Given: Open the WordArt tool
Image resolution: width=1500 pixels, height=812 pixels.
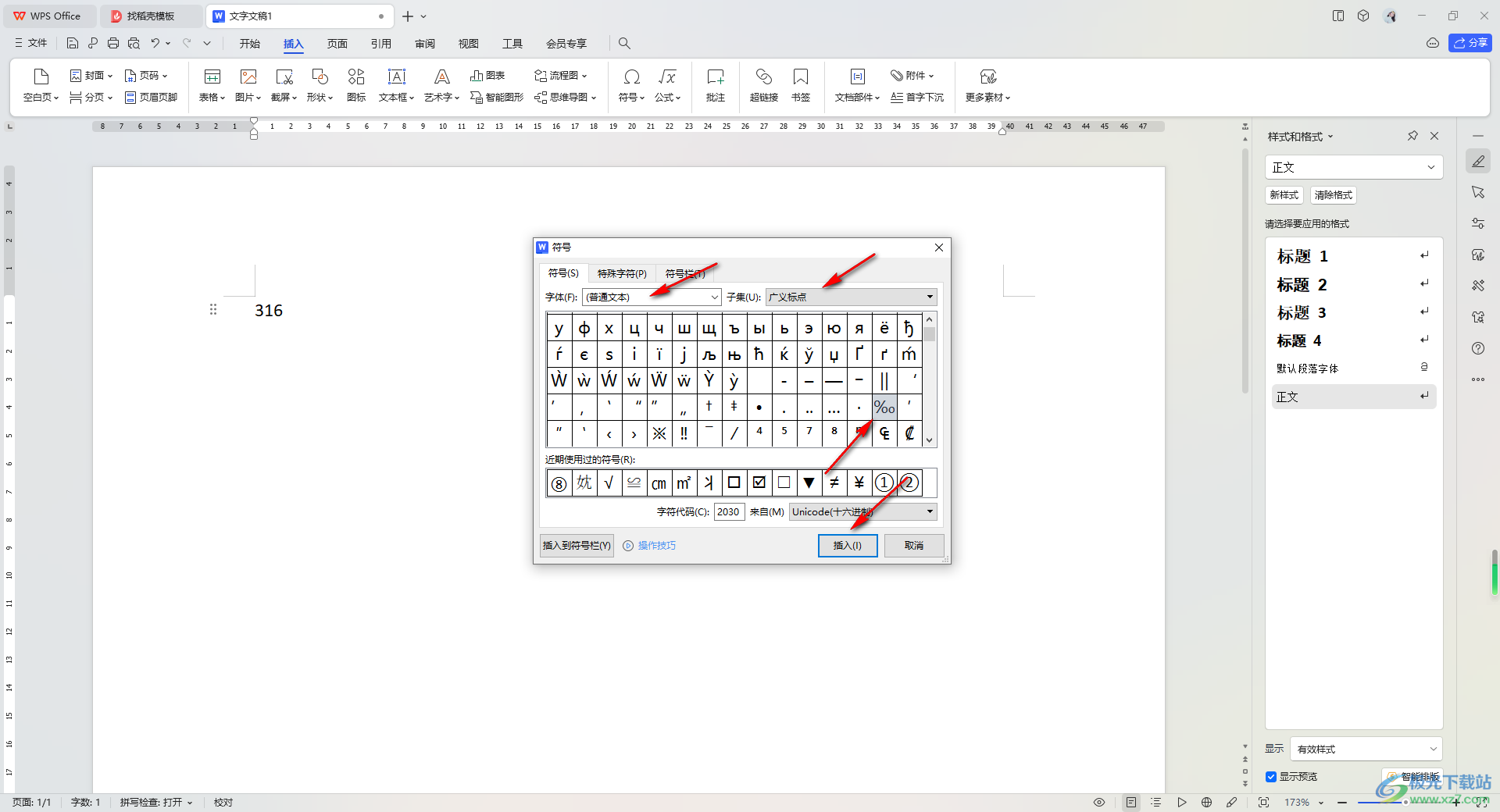Looking at the screenshot, I should click(442, 85).
